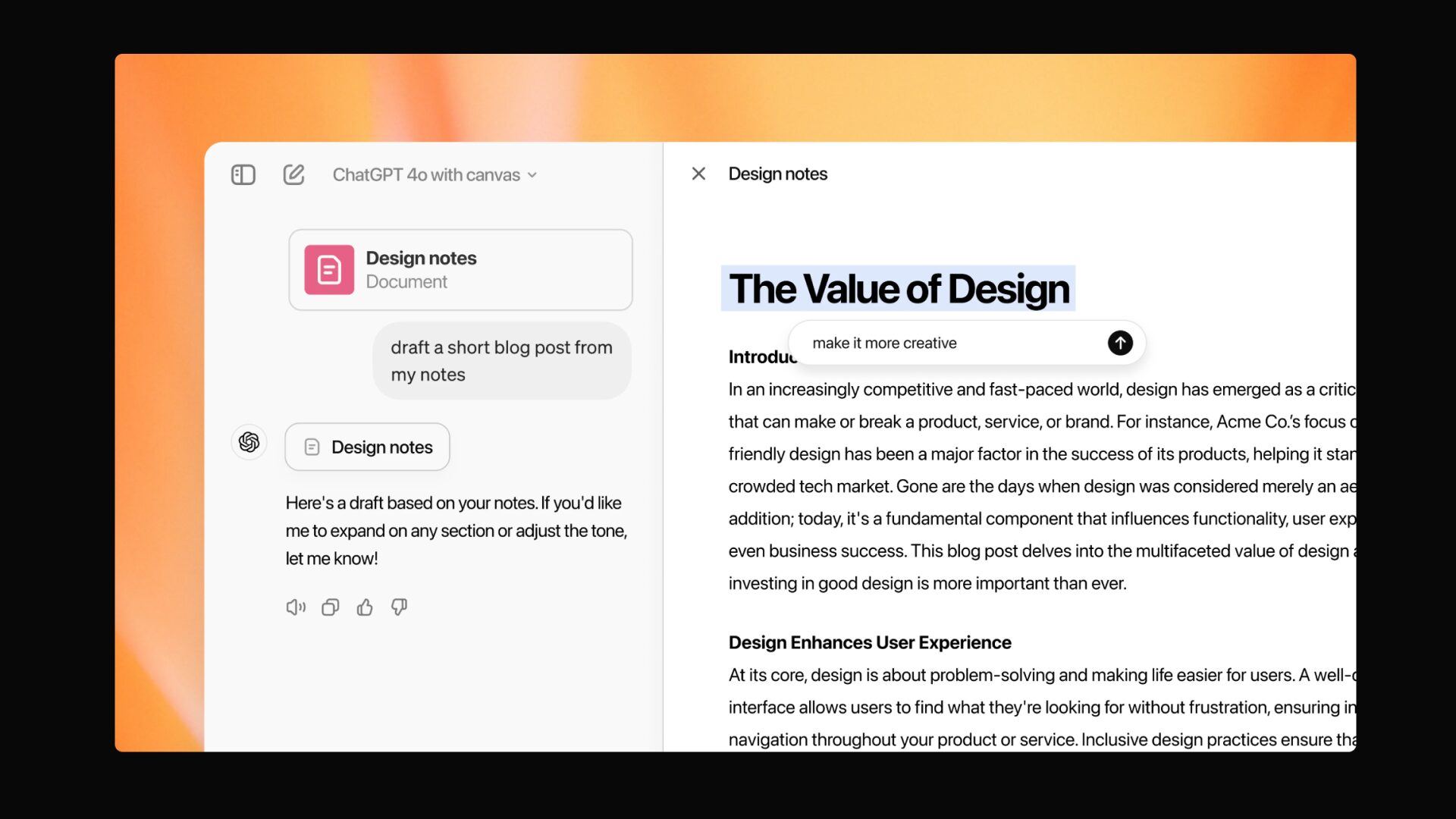Viewport: 1456px width, 819px height.
Task: Click the user message 'draft a short blog post'
Action: (501, 361)
